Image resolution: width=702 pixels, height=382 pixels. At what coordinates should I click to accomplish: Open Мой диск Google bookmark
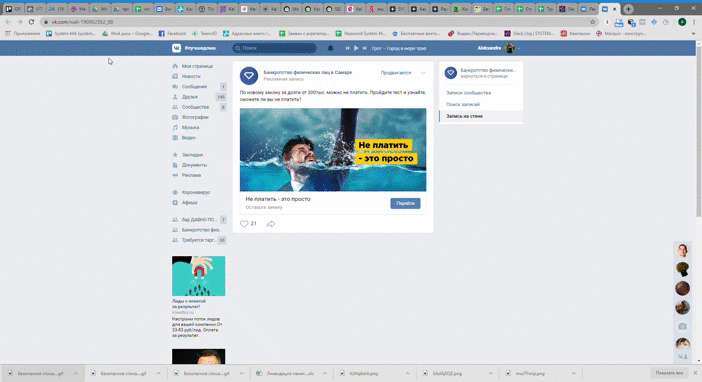coord(127,34)
